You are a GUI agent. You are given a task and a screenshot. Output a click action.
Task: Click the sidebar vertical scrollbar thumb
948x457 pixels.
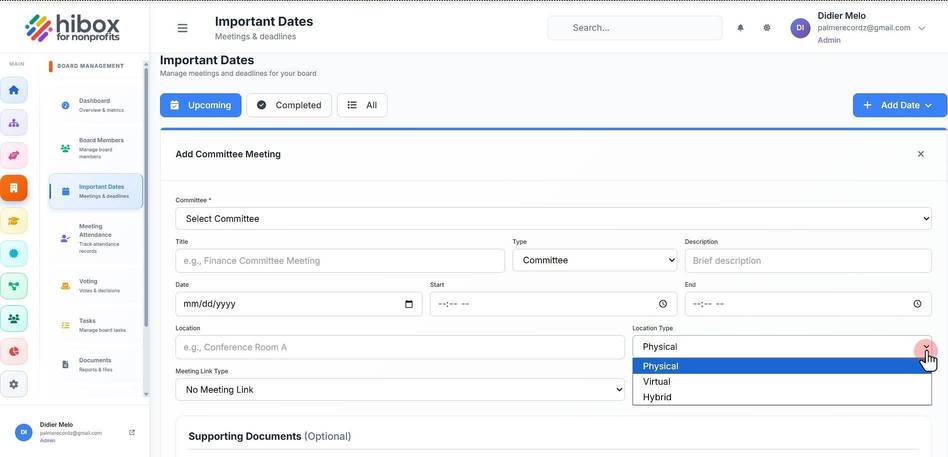(x=146, y=196)
